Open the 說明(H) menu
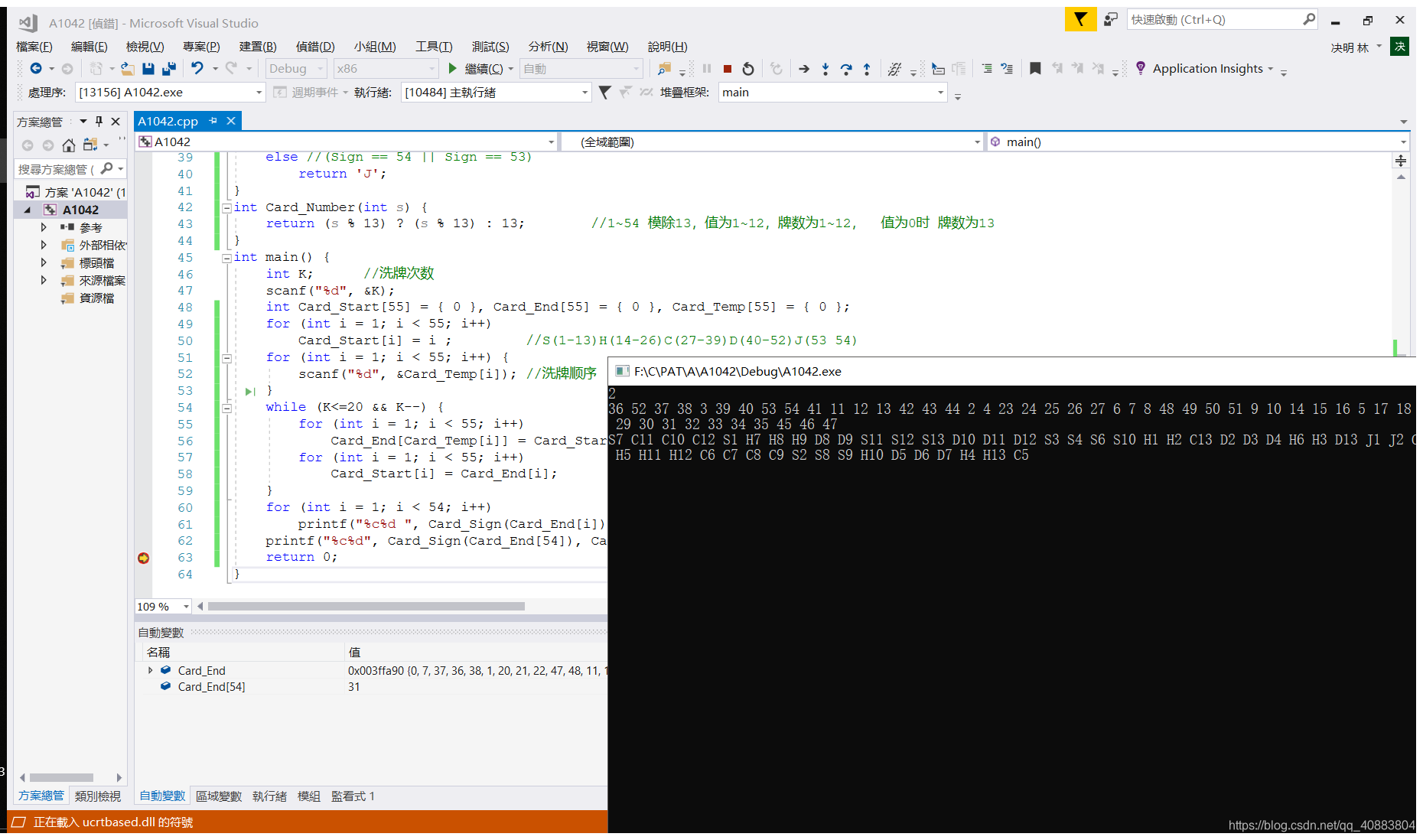Screen dimensions: 1423x840 [667, 47]
